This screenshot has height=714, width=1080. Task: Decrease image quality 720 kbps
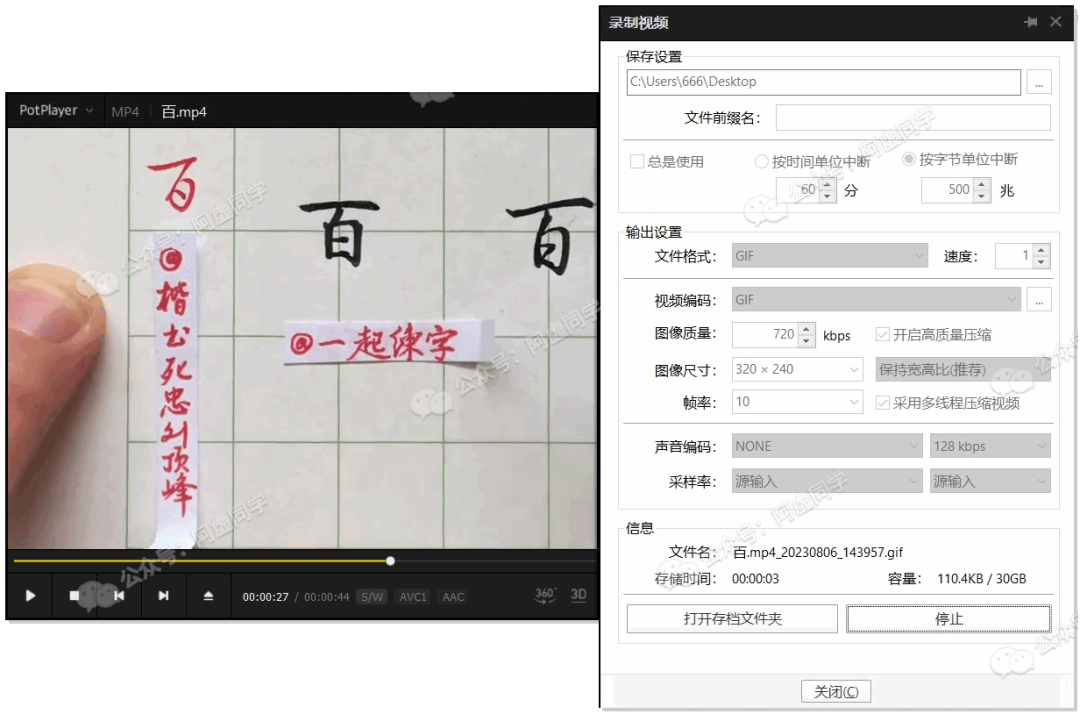[807, 342]
